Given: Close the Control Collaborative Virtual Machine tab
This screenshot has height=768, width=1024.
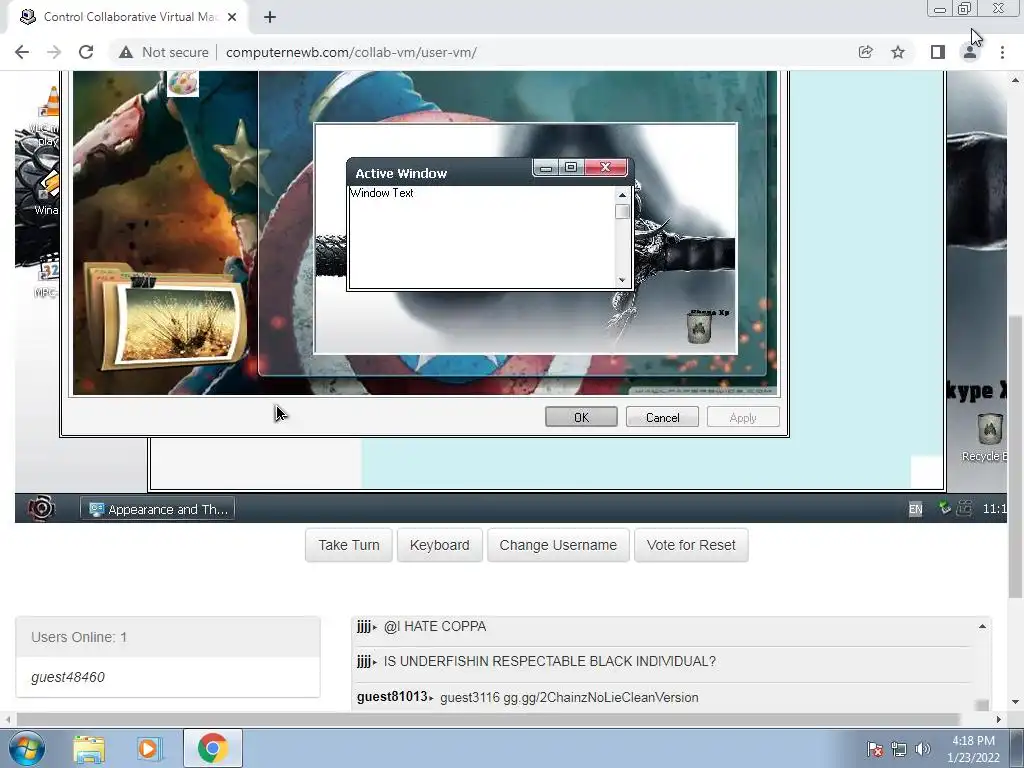Looking at the screenshot, I should [x=232, y=17].
